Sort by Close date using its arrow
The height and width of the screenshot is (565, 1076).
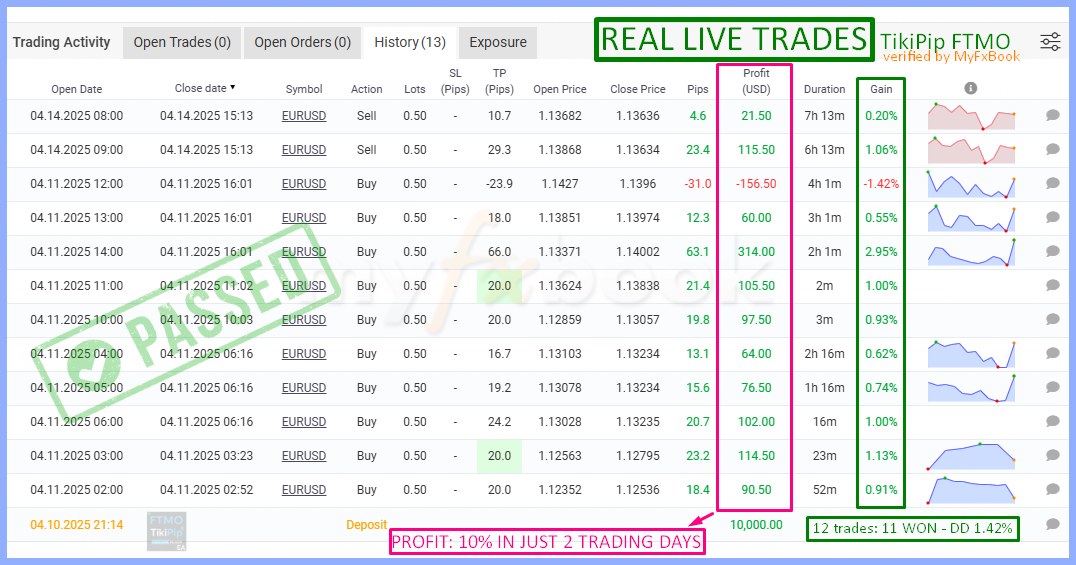233,88
